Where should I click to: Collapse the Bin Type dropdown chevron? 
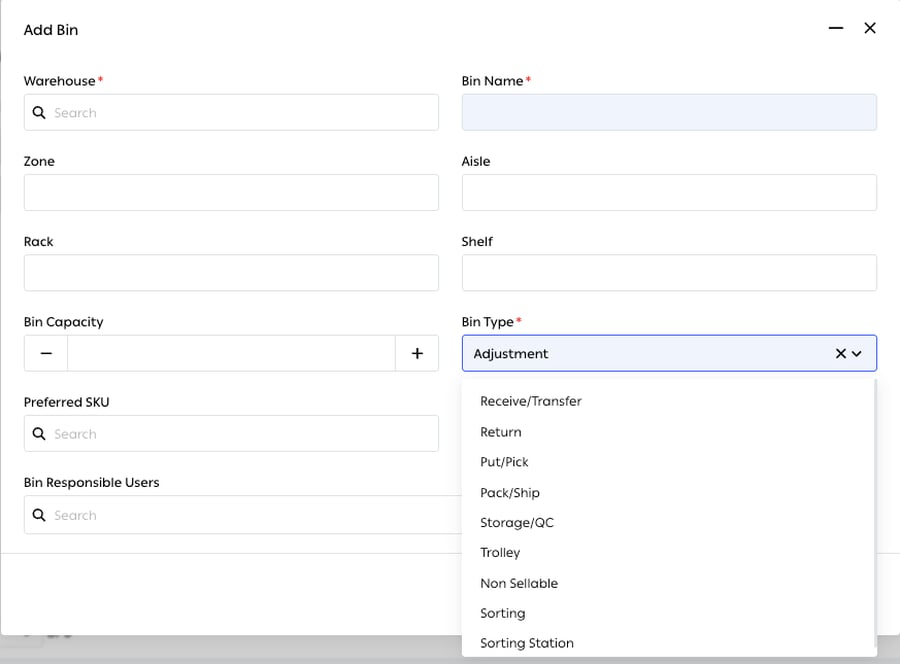click(x=857, y=354)
